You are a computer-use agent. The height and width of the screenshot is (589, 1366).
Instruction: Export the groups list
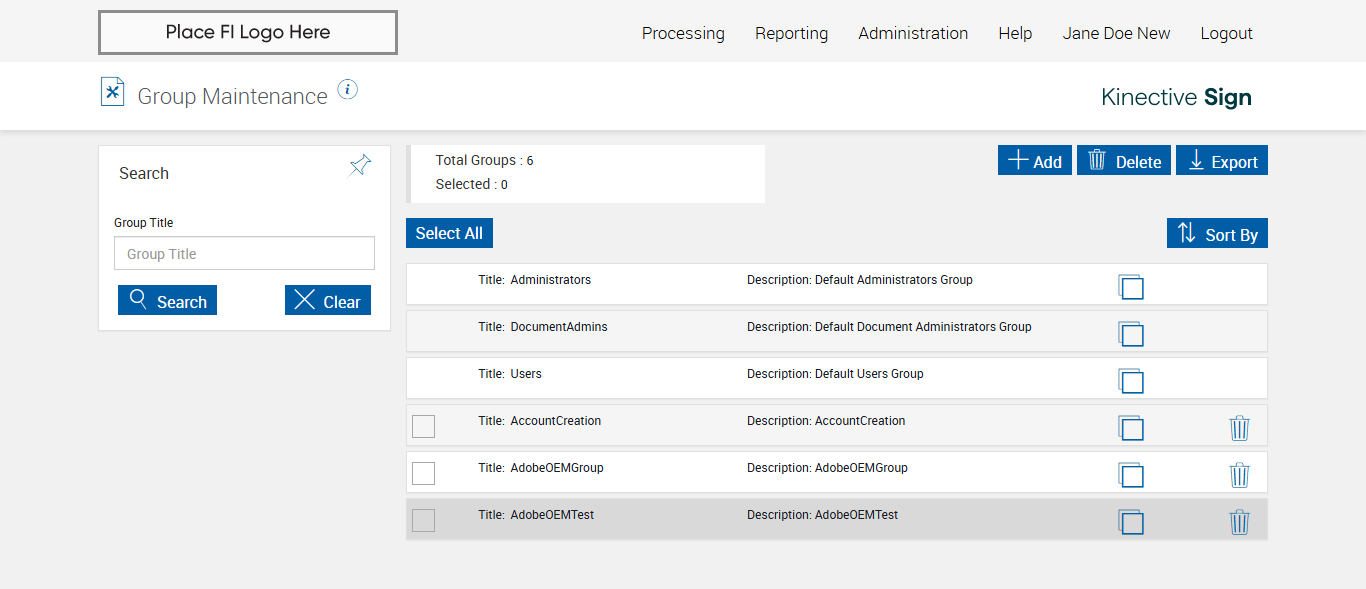point(1222,161)
